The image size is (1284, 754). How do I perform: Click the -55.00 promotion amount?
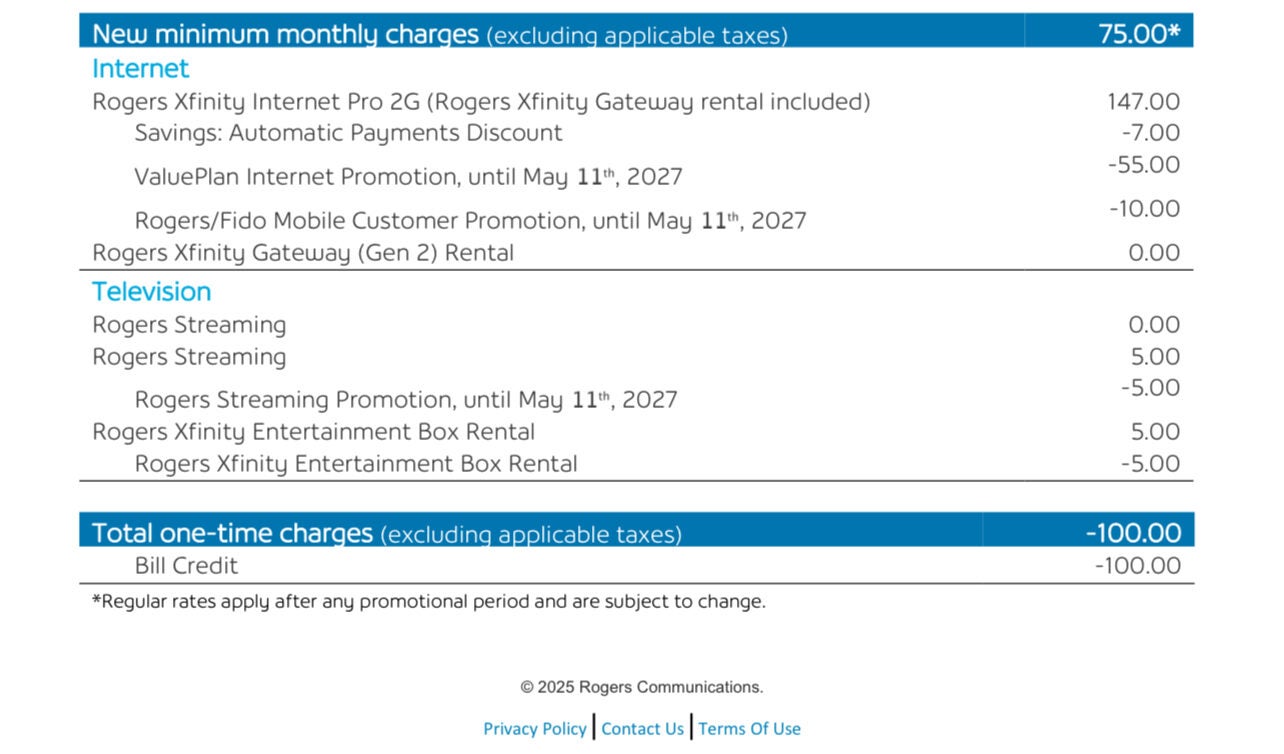(x=1143, y=165)
